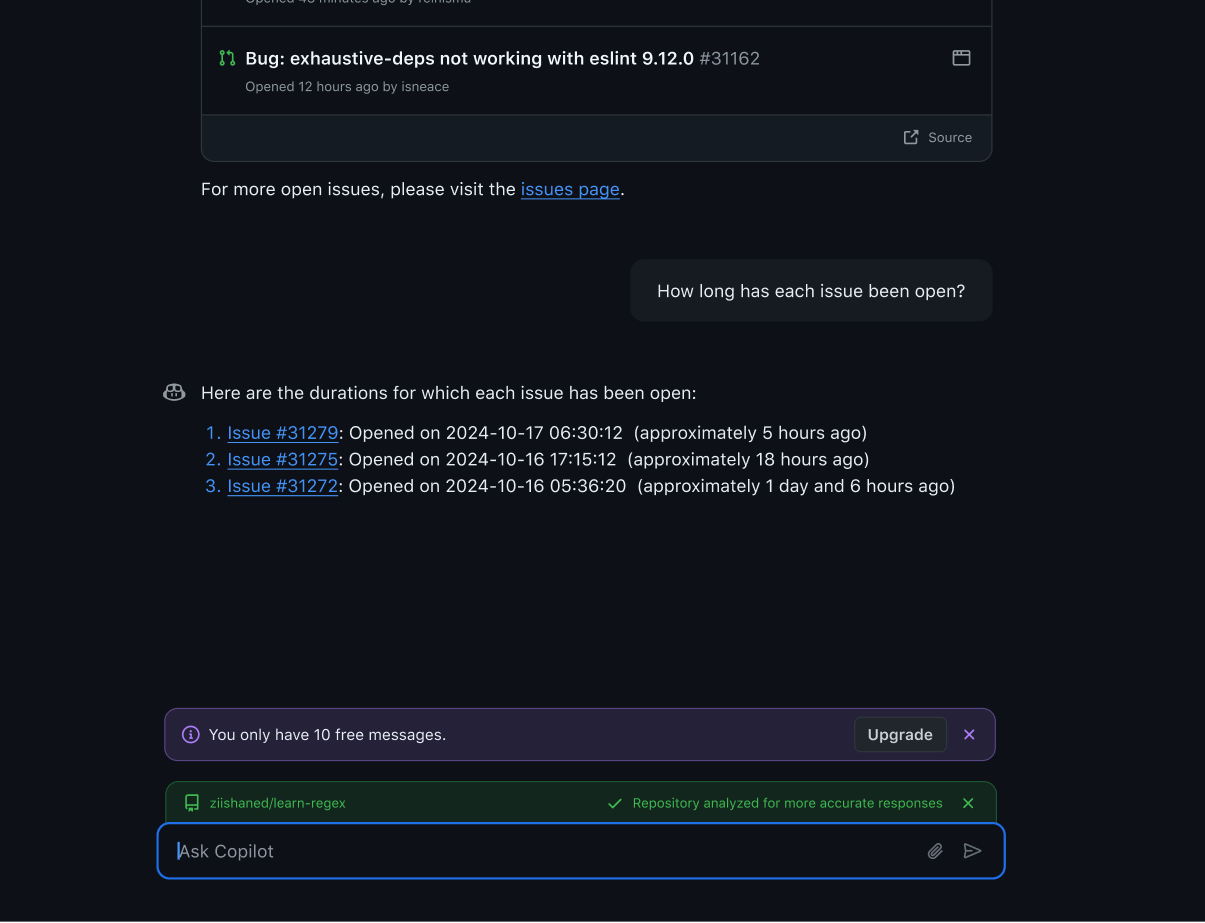The height and width of the screenshot is (923, 1205).
Task: Click the green checkmark by Repository analyzed
Action: click(x=615, y=803)
